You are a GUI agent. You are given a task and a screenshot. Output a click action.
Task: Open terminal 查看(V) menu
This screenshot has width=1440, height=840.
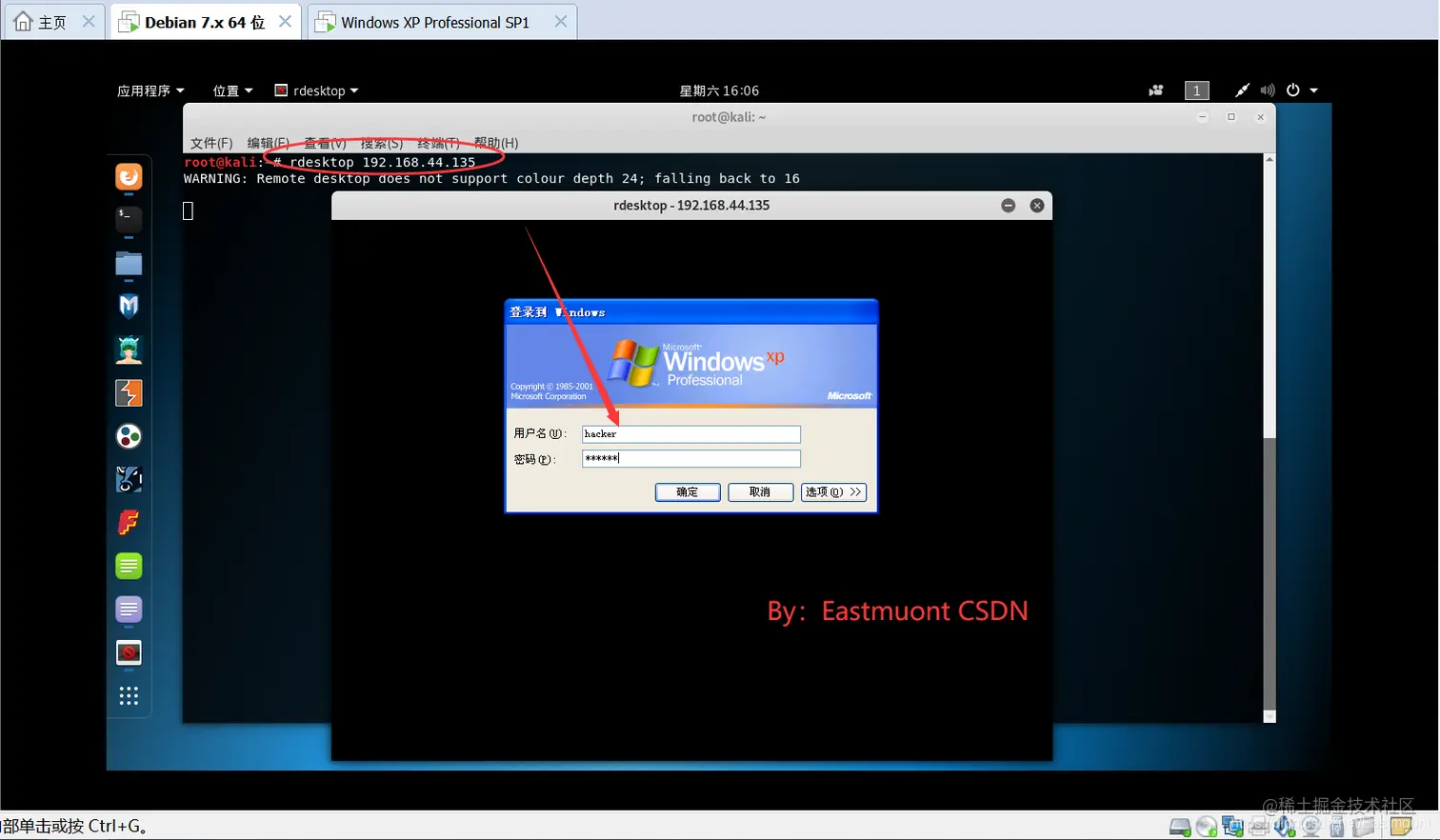pos(325,143)
